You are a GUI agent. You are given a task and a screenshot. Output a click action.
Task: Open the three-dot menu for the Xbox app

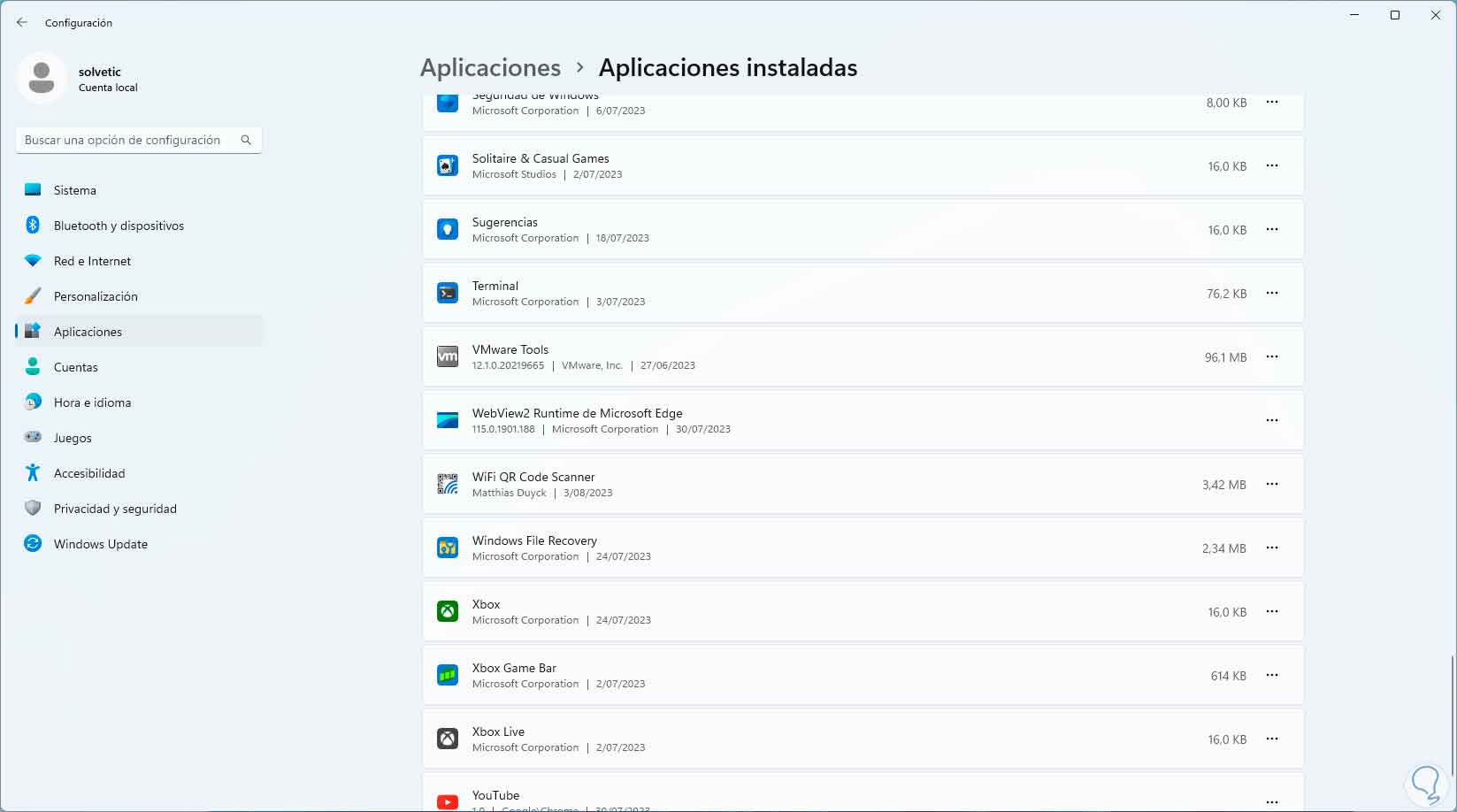(1272, 611)
